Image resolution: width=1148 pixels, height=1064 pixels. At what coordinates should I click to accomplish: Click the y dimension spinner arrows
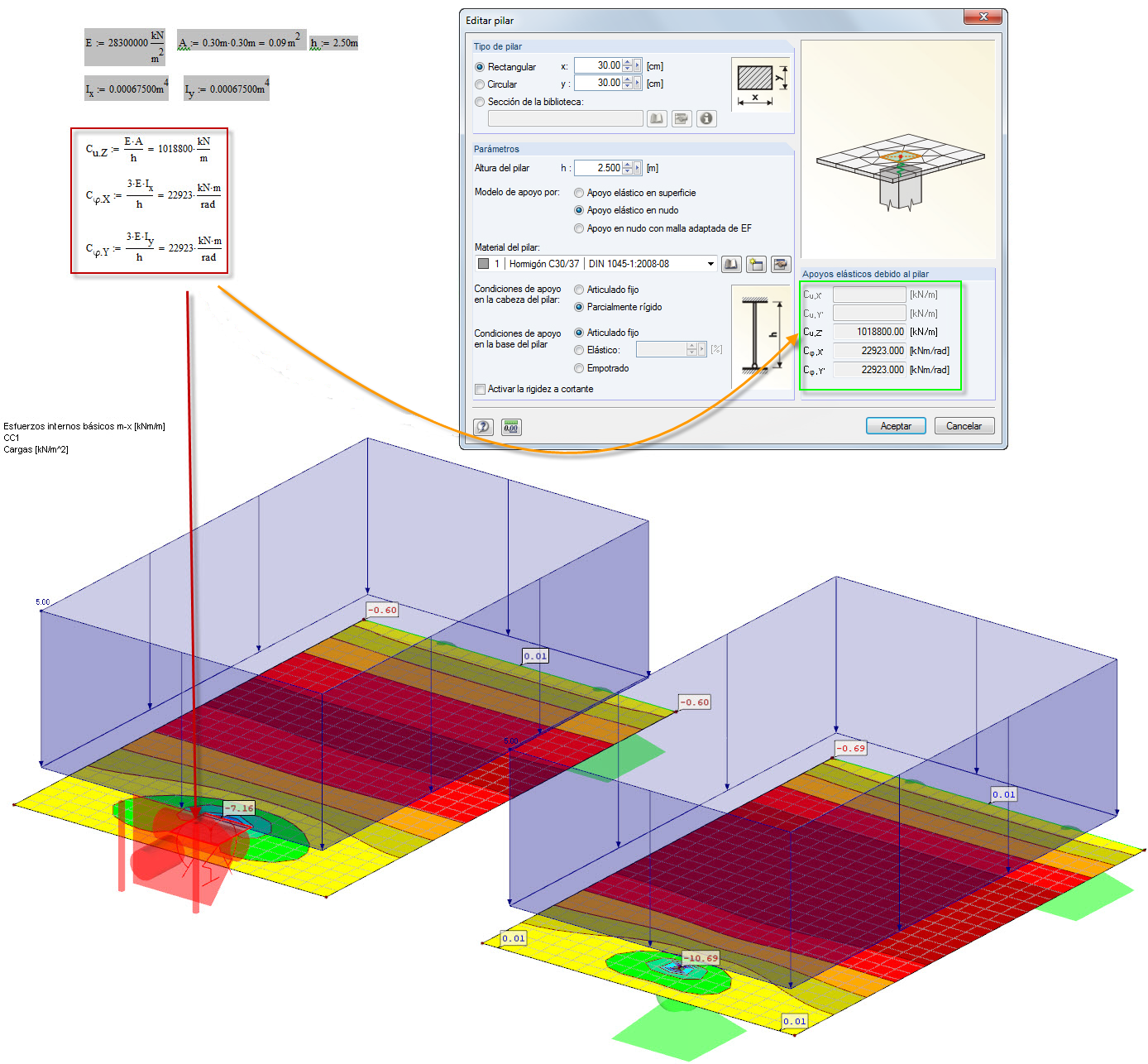(628, 83)
